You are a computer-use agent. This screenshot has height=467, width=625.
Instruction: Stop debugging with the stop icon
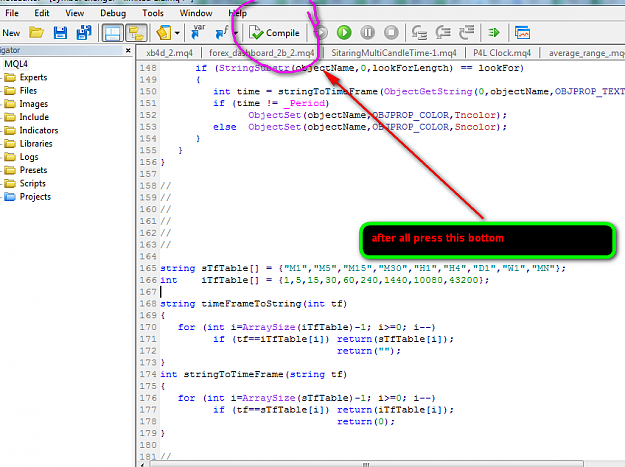(391, 33)
